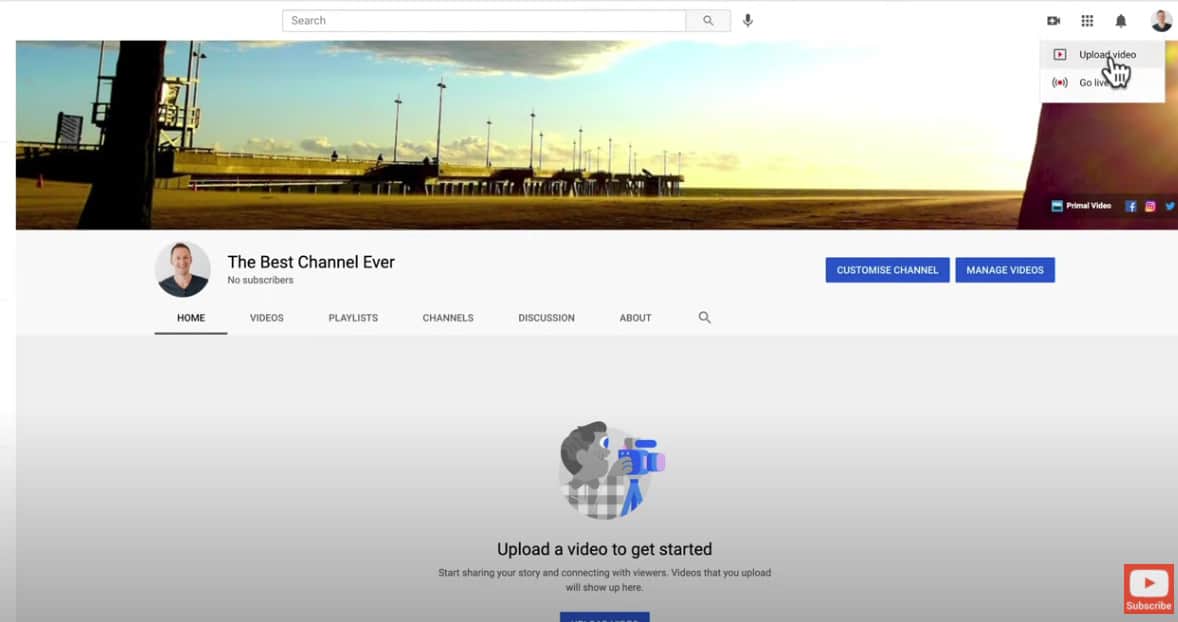This screenshot has height=622, width=1178.
Task: Switch to the DISCUSSION tab
Action: pos(546,317)
